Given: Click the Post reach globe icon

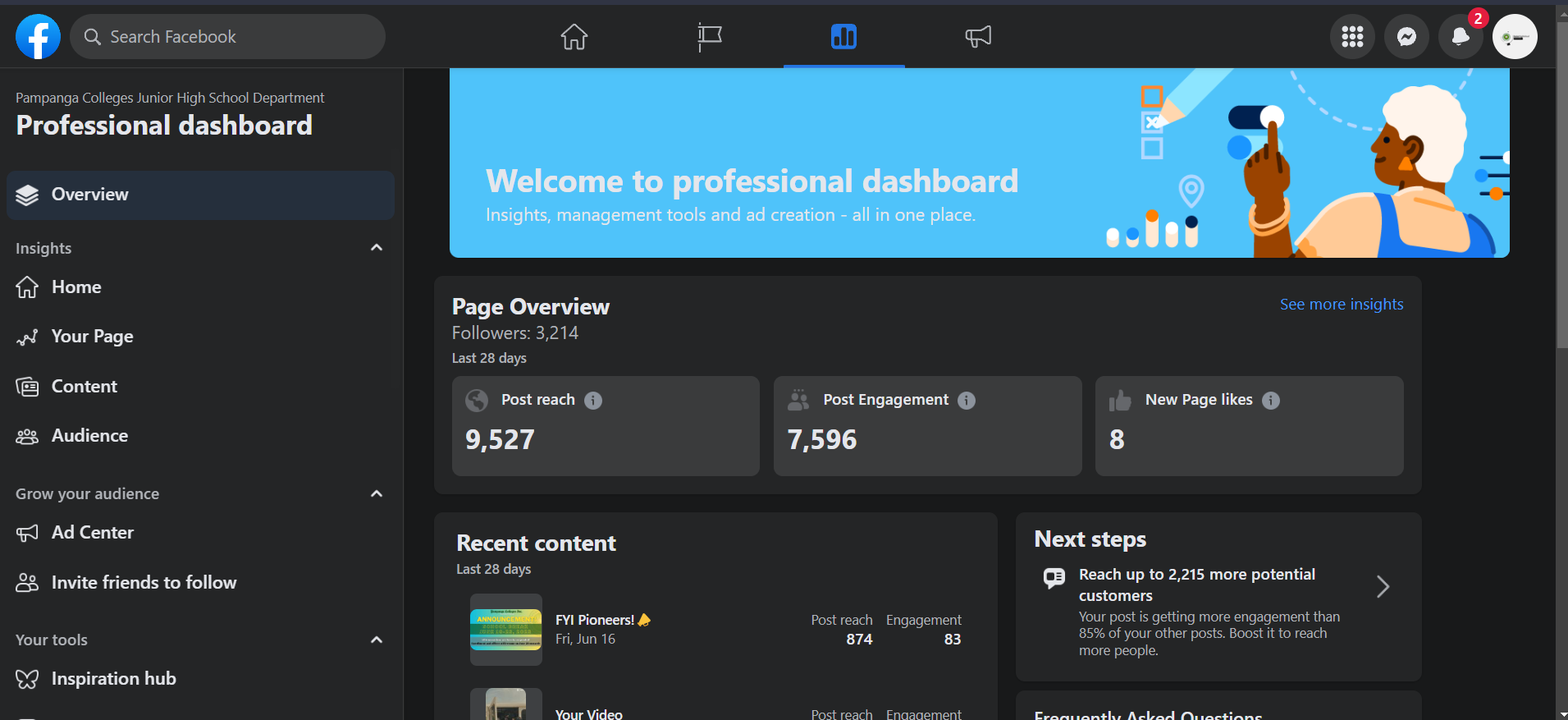Looking at the screenshot, I should [x=477, y=400].
